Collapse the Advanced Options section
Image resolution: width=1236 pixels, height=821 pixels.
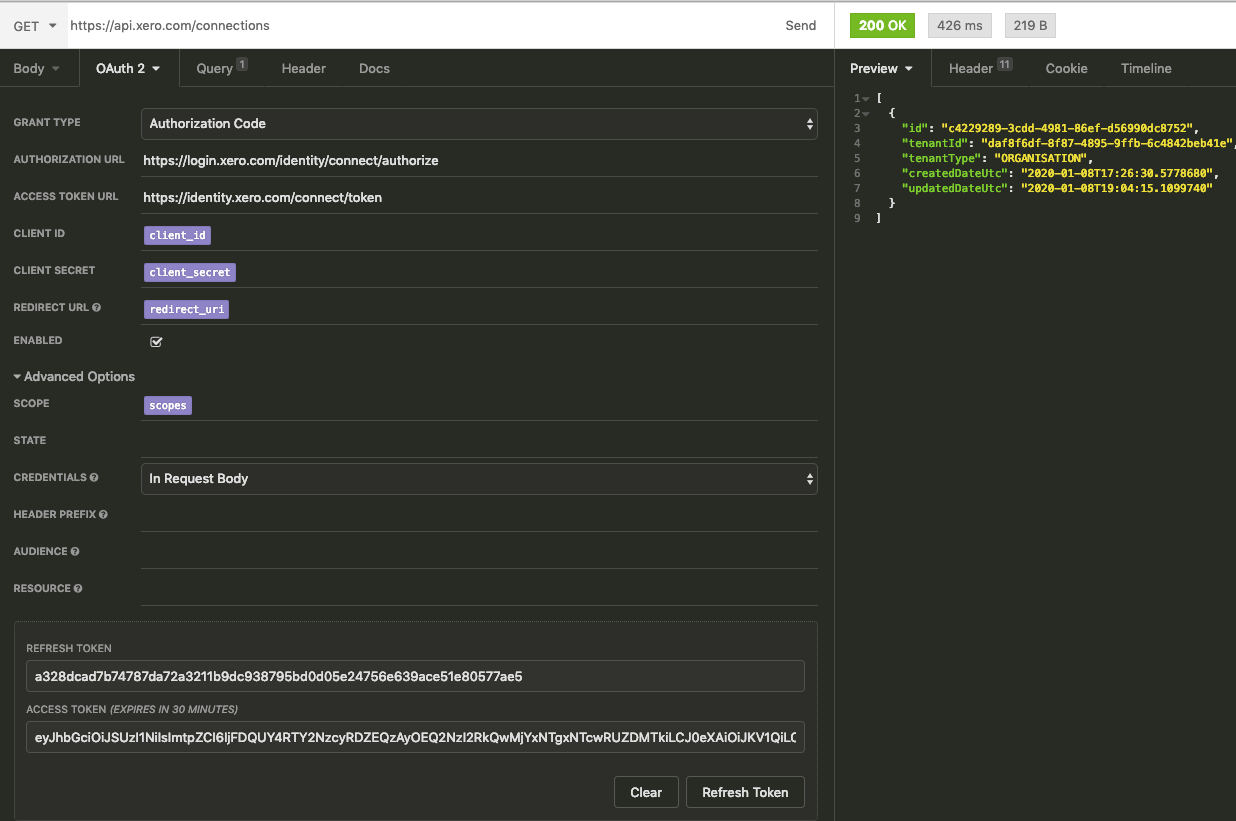pos(74,376)
